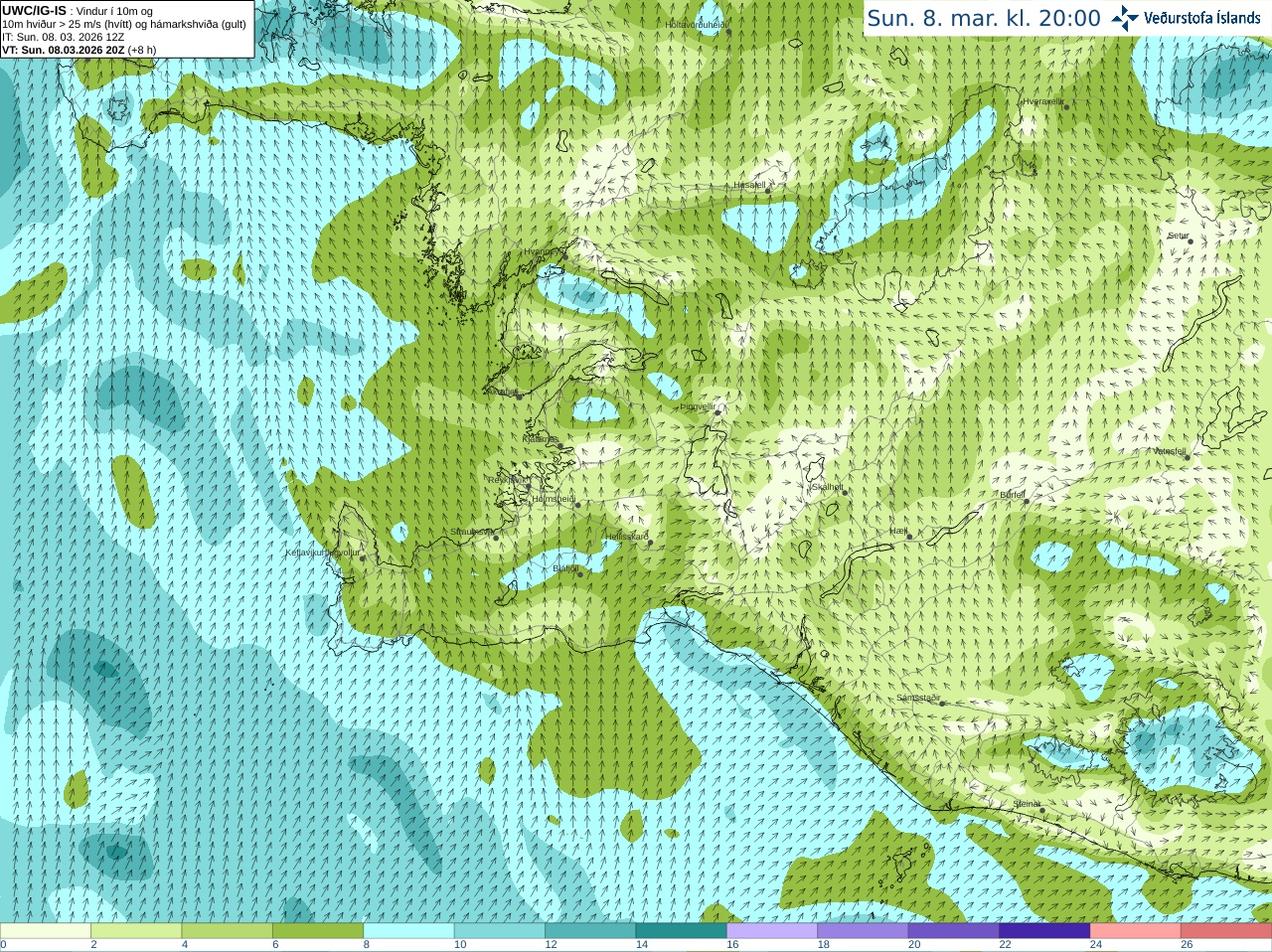This screenshot has width=1272, height=952.
Task: Click the Setur station marker dot
Action: [1191, 241]
